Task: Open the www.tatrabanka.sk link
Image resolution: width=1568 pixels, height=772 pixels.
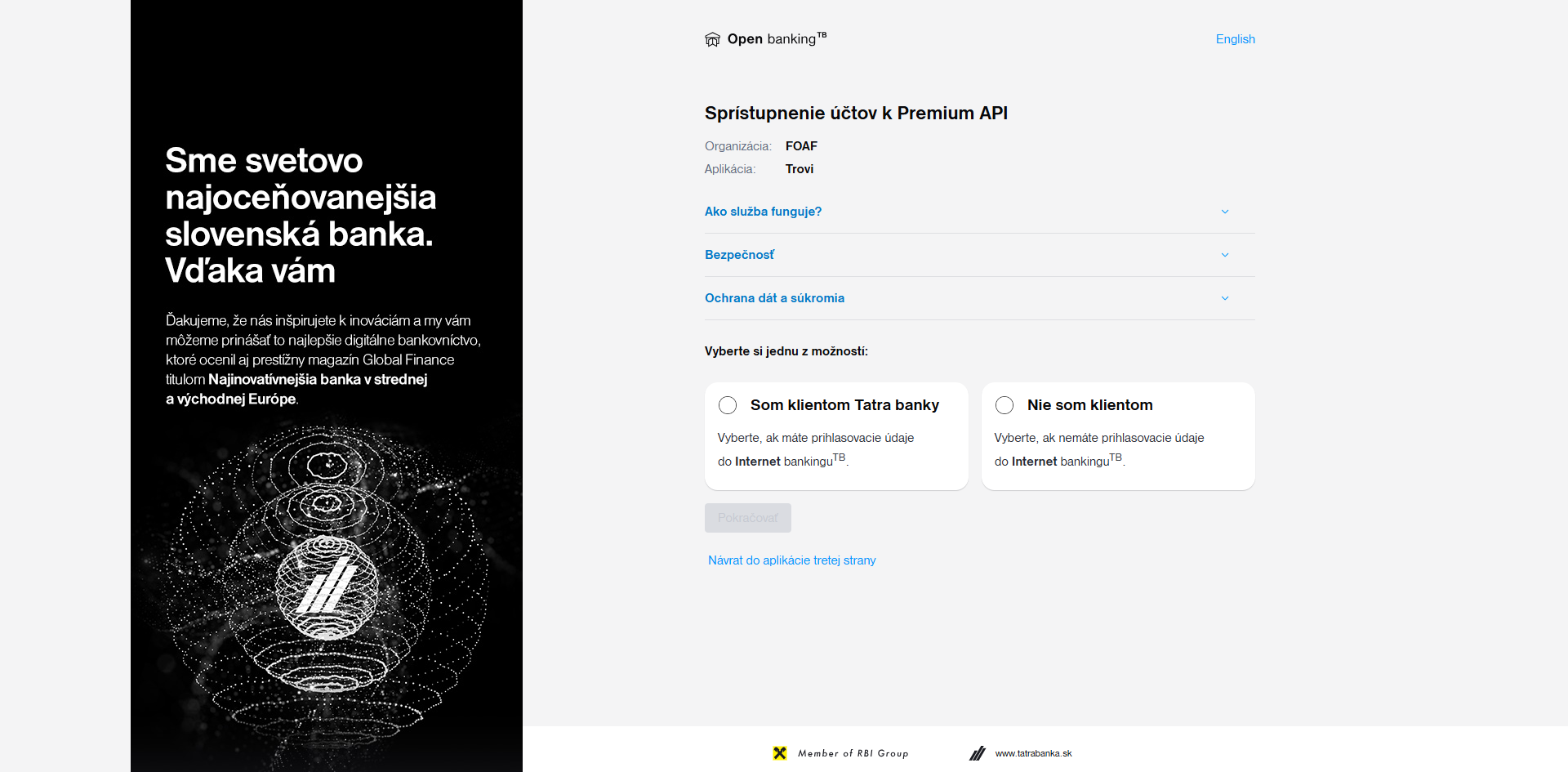Action: click(x=1033, y=753)
